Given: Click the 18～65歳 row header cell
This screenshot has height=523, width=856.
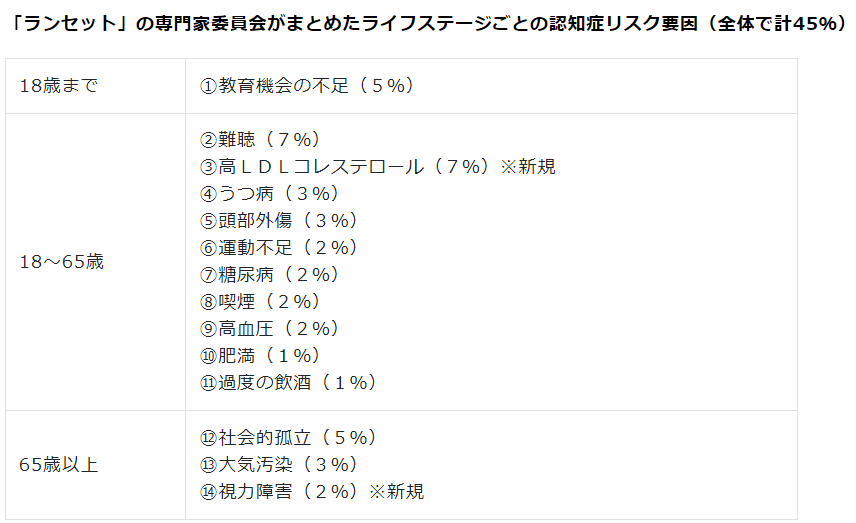Looking at the screenshot, I should [x=62, y=262].
